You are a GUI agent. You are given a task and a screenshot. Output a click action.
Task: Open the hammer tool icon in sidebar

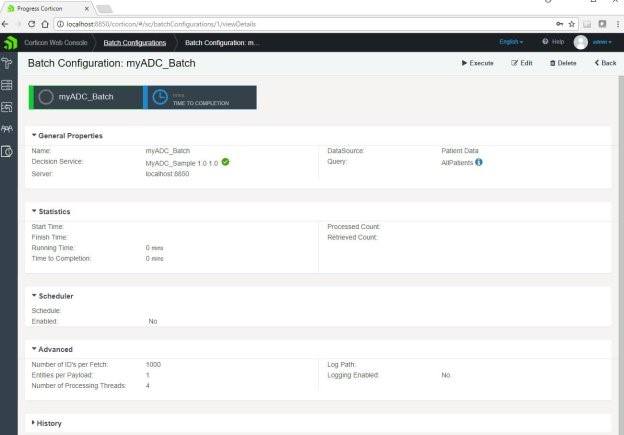click(x=8, y=63)
